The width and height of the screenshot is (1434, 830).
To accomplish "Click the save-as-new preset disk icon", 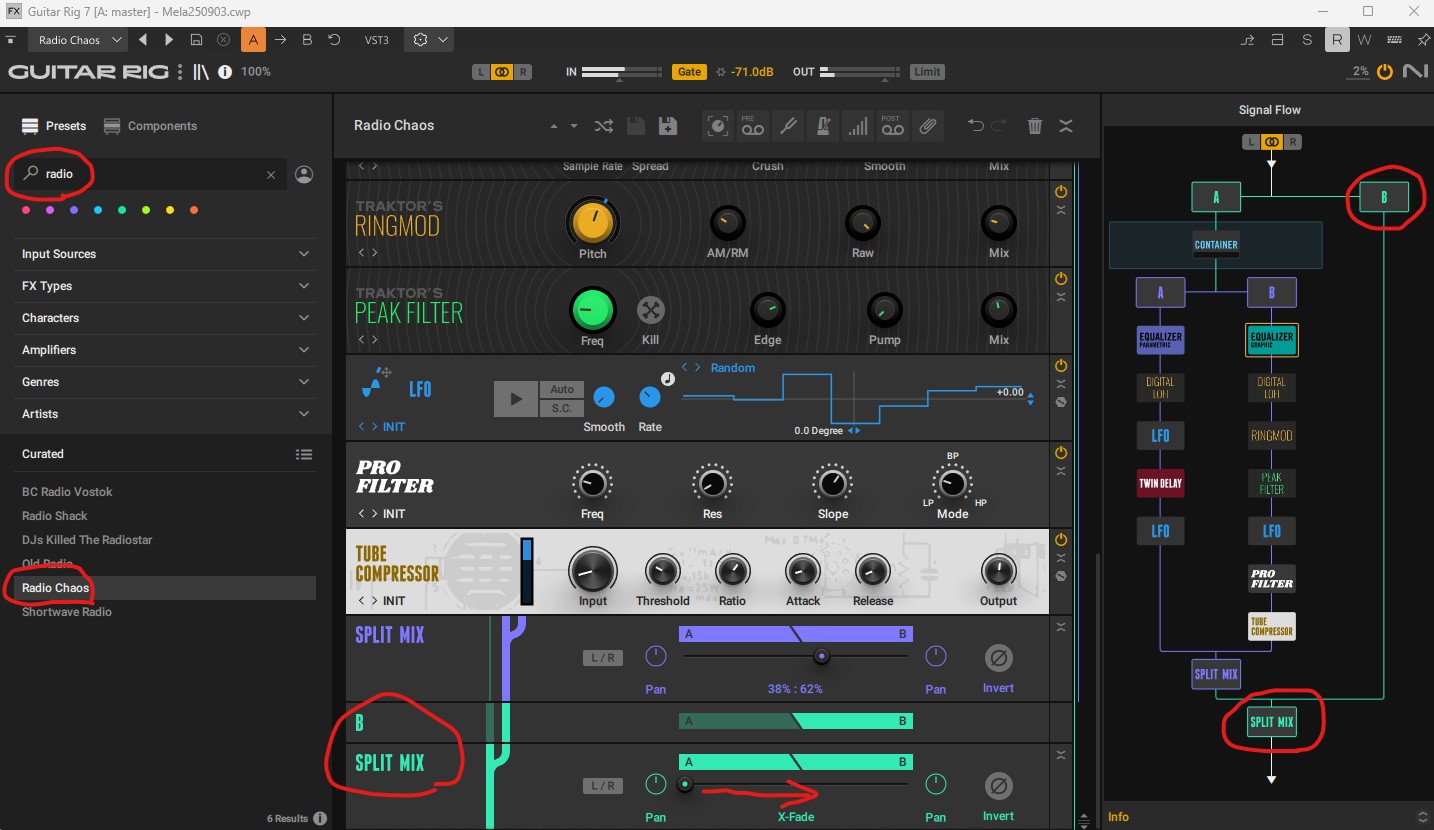I will (x=668, y=126).
